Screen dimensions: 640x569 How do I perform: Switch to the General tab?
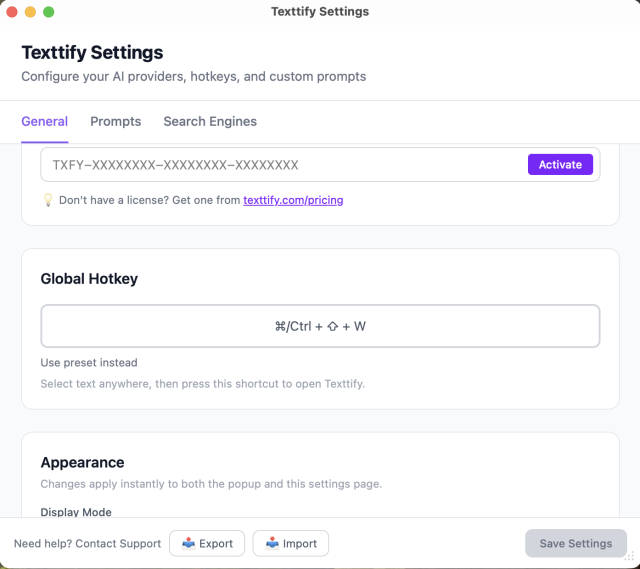tap(44, 121)
